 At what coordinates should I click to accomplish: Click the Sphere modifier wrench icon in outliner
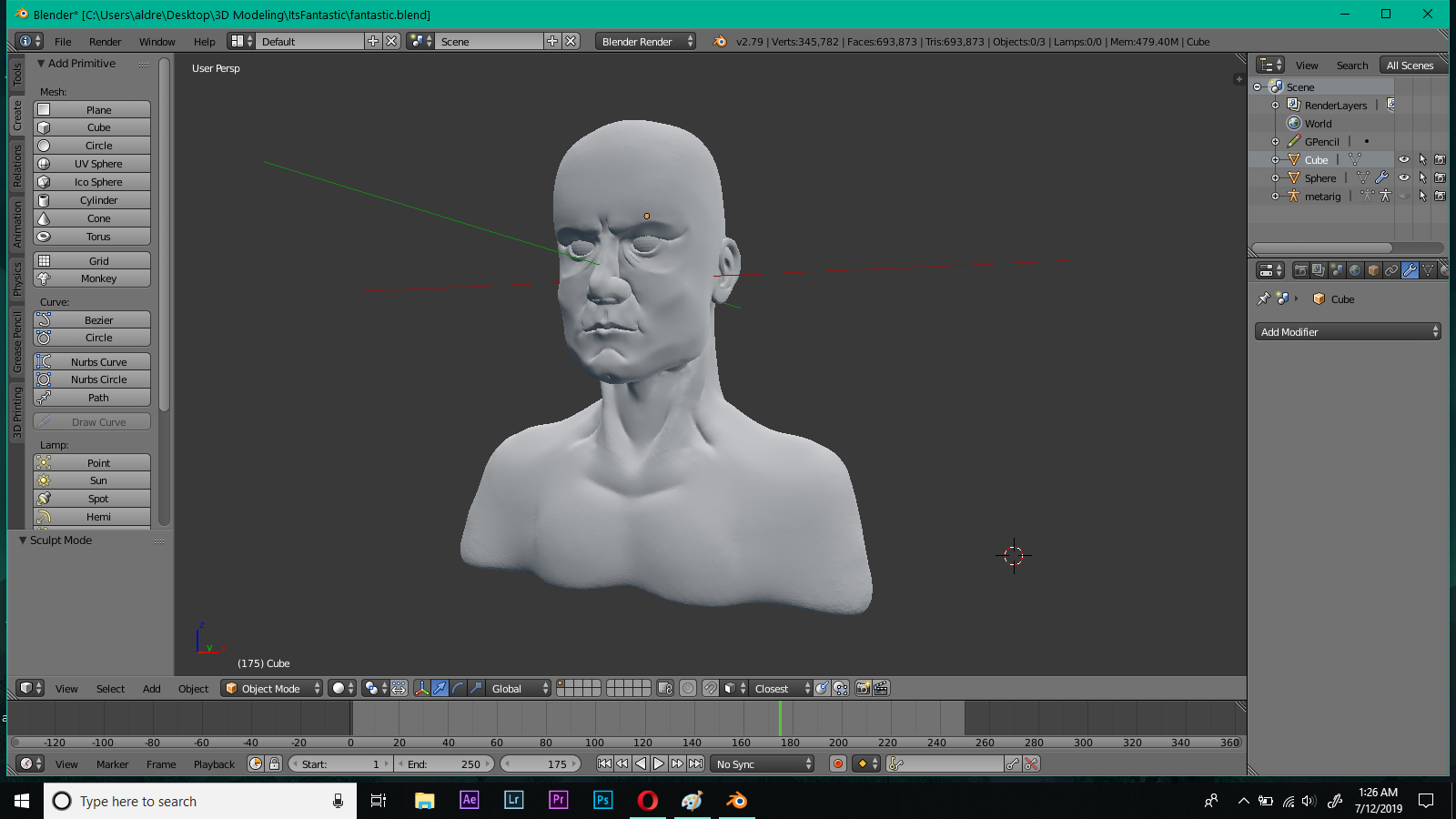tap(1381, 177)
